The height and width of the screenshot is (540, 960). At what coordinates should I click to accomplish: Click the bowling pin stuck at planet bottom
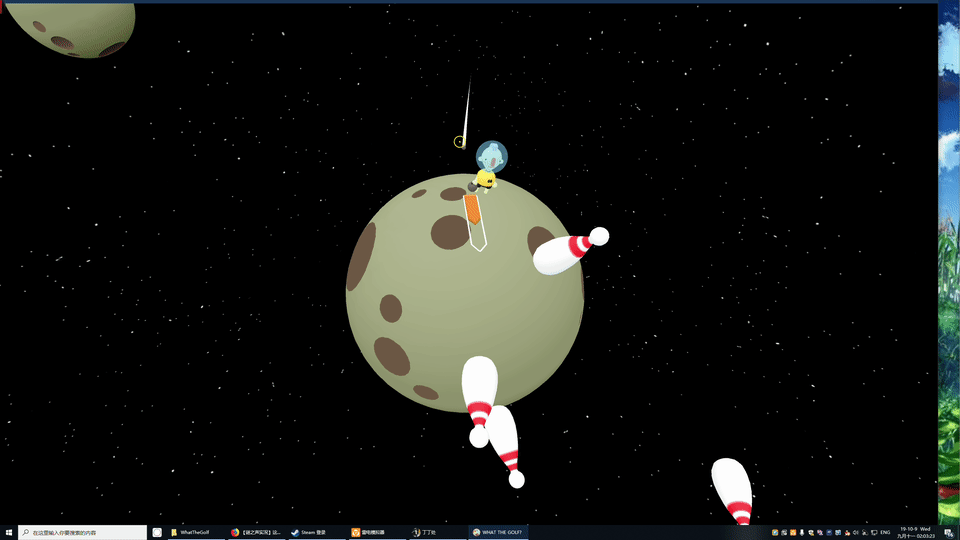[x=479, y=400]
